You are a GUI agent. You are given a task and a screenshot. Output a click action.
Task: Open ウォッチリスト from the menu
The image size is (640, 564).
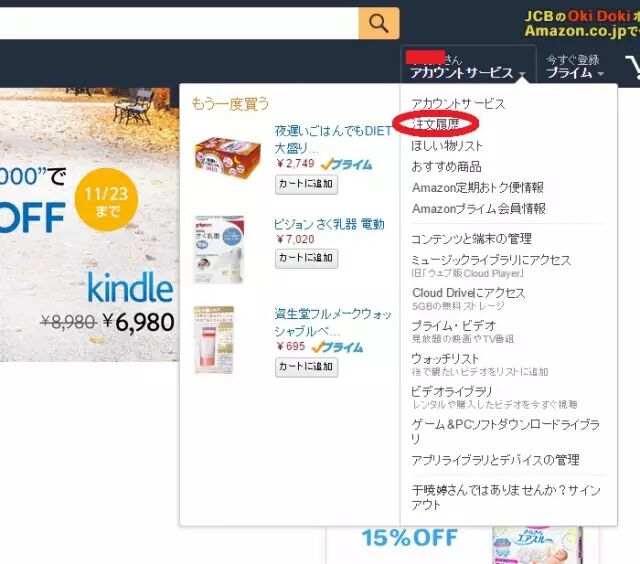point(445,359)
